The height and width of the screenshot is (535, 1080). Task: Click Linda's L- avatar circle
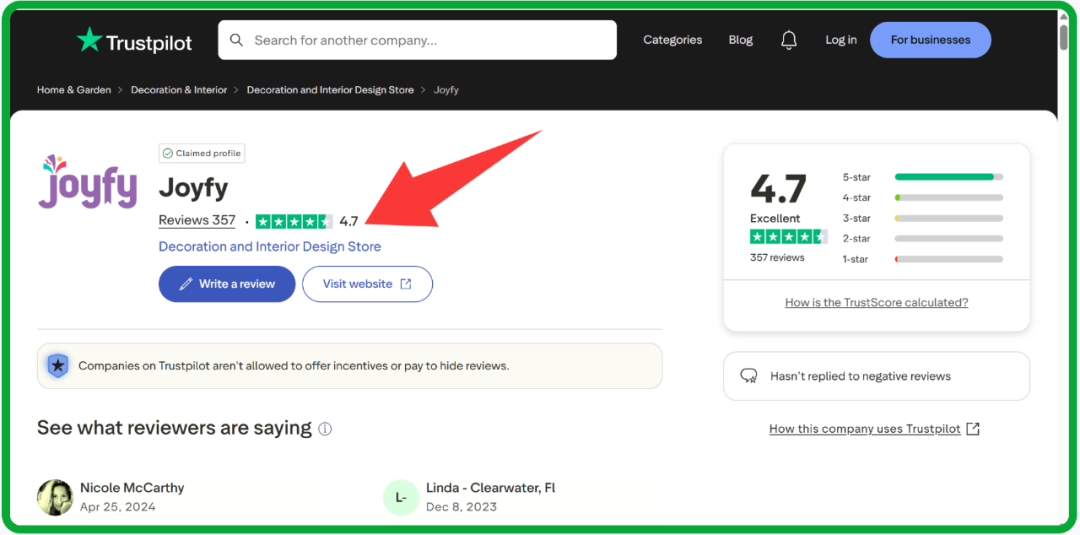click(401, 497)
